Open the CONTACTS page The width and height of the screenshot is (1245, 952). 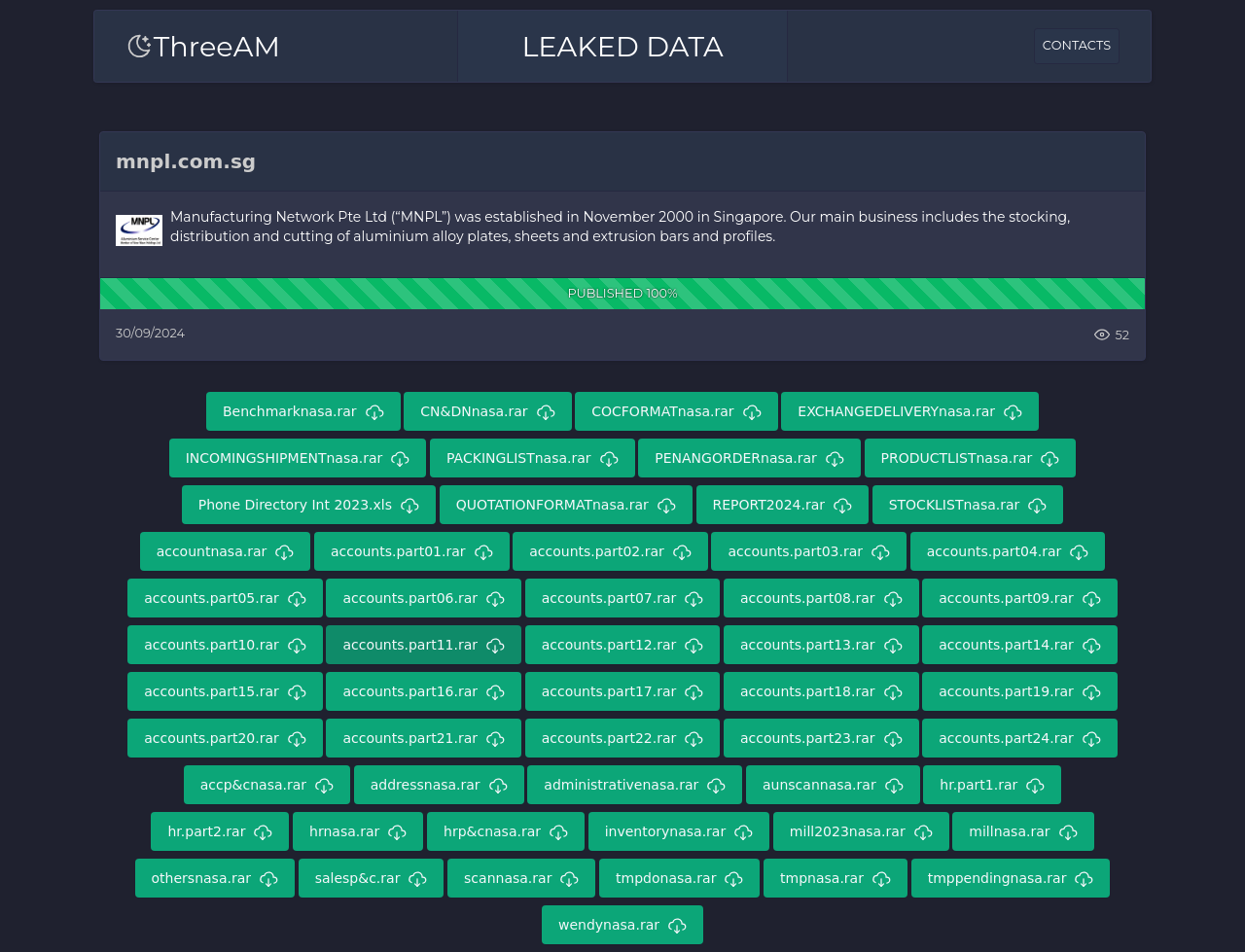pyautogui.click(x=1076, y=46)
